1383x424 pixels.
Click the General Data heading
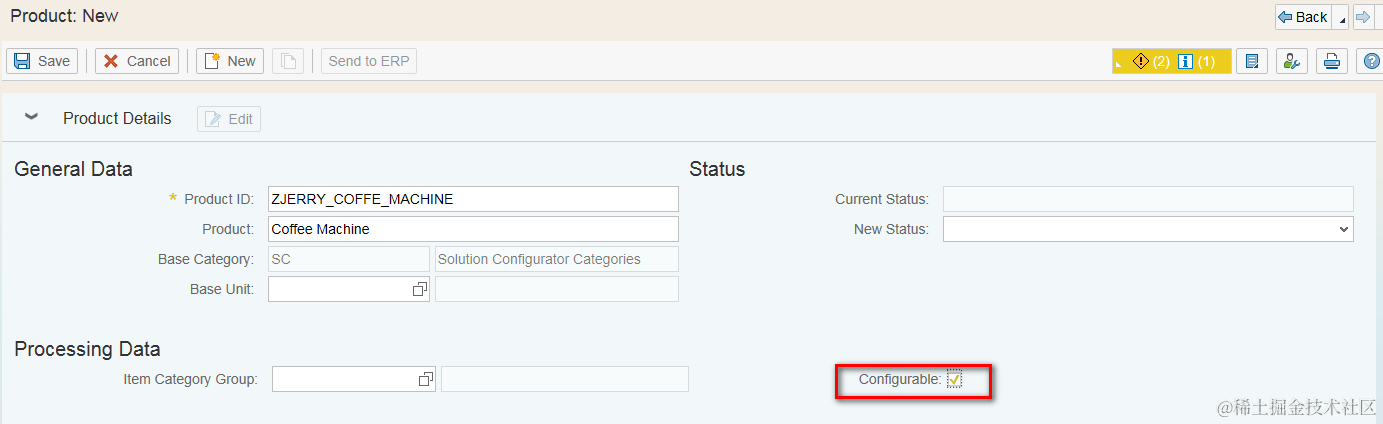pos(74,169)
